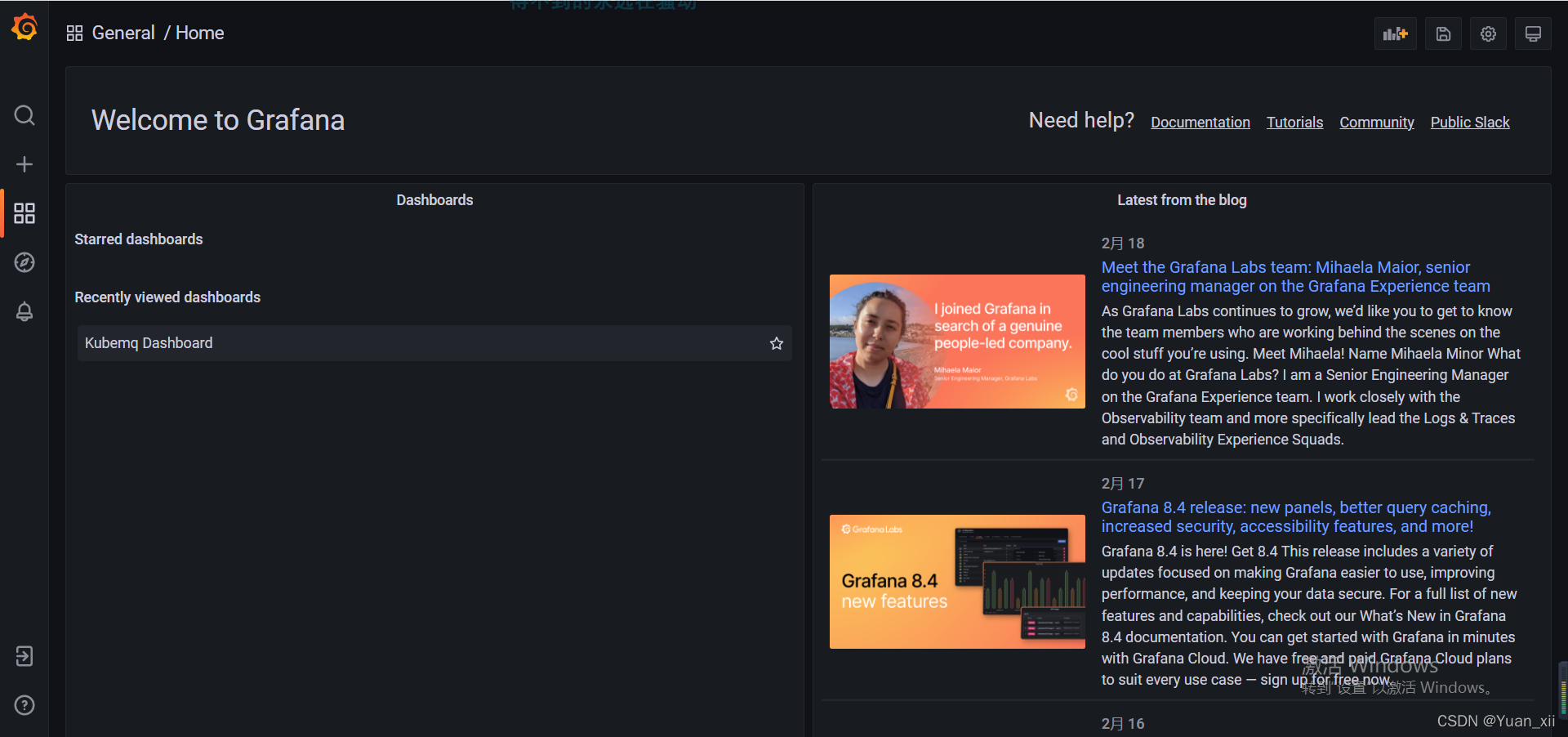Viewport: 1568px width, 737px height.
Task: Click the Add panel toolbar icon
Action: tap(1395, 33)
